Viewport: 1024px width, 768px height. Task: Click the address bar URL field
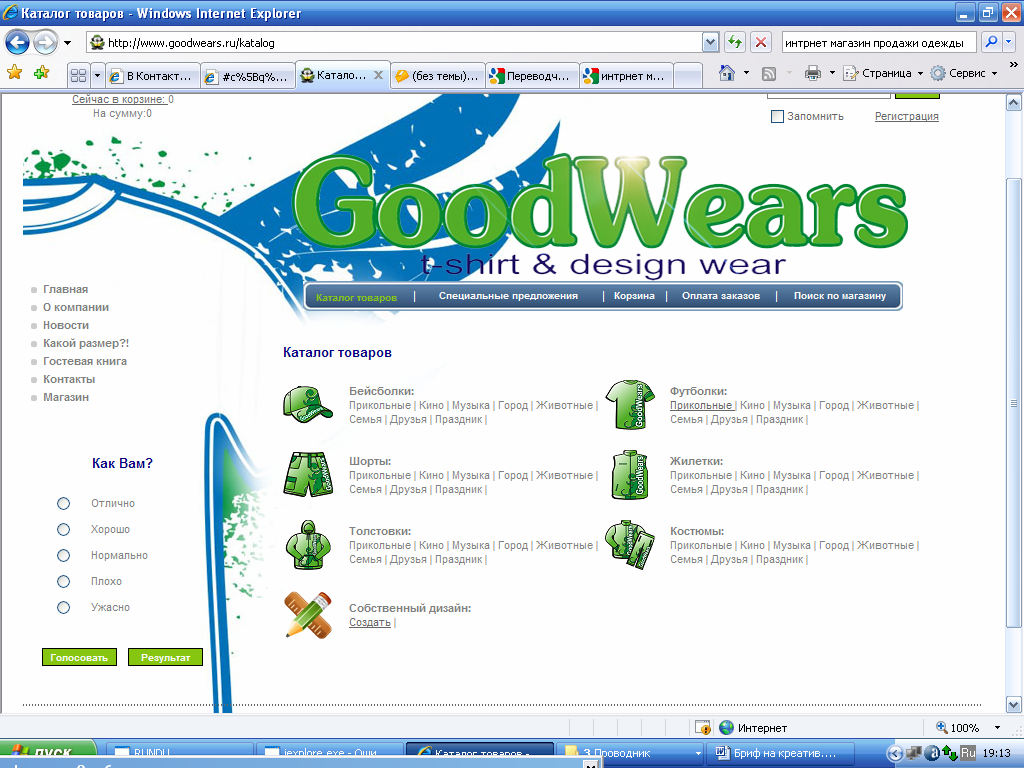[394, 42]
